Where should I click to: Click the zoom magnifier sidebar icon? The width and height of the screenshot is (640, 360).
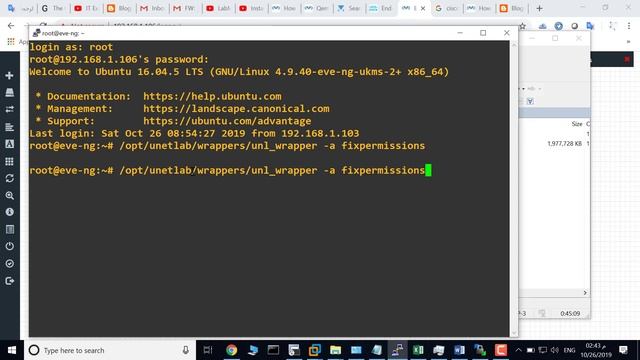point(9,196)
